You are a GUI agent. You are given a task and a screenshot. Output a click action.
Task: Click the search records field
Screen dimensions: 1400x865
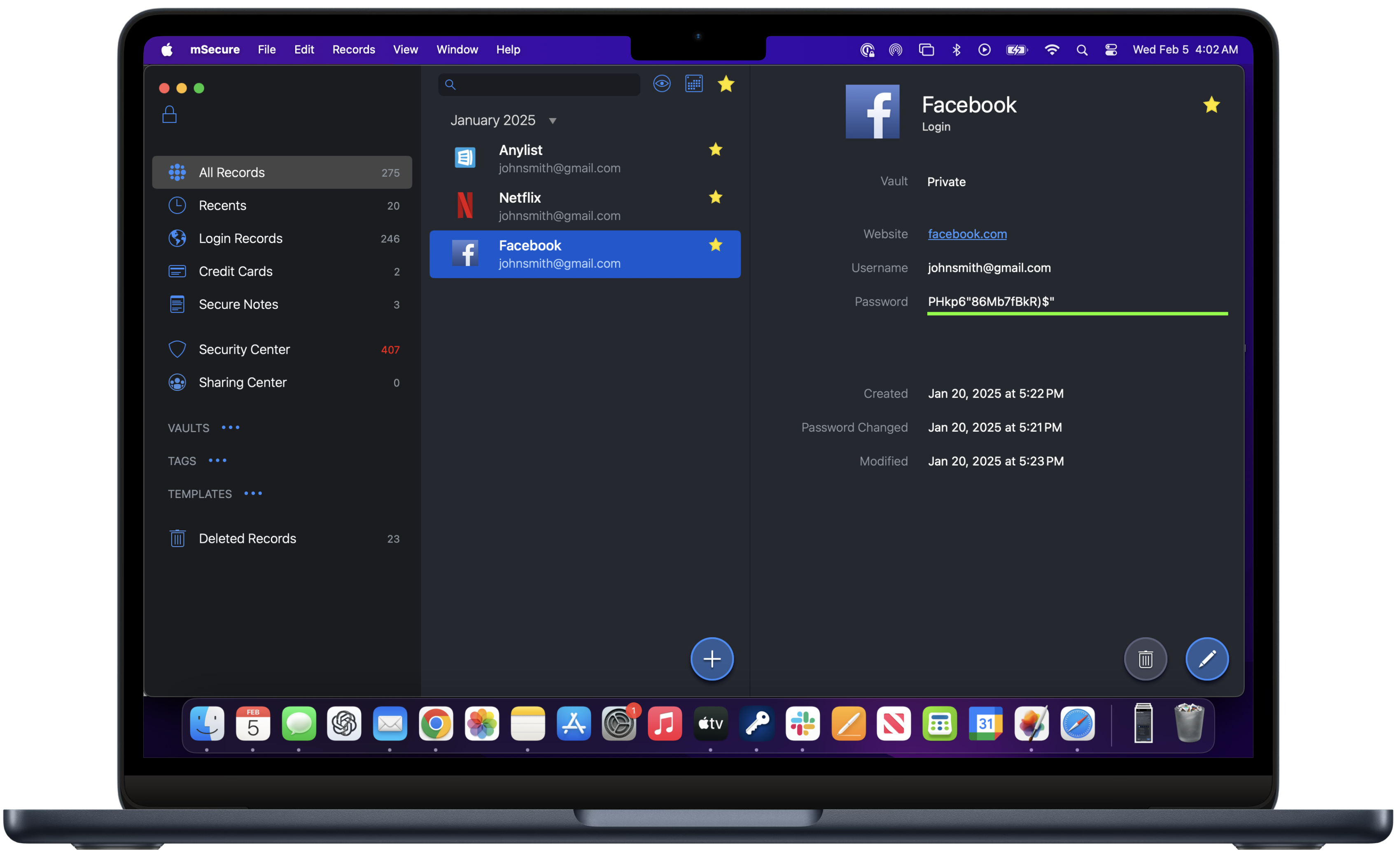(x=546, y=85)
